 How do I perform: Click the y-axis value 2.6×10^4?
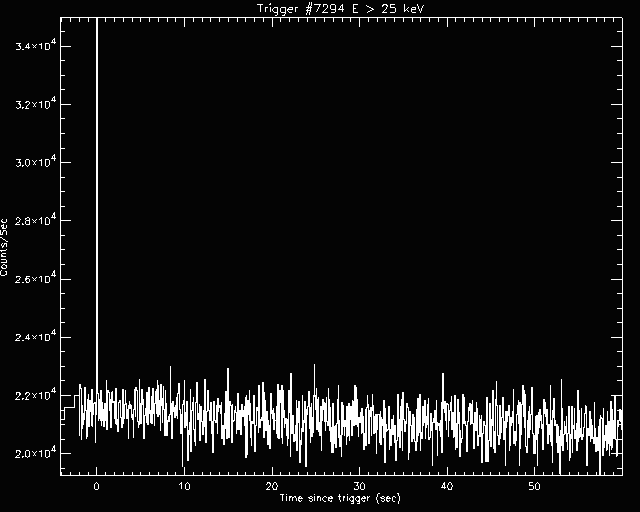pos(35,279)
